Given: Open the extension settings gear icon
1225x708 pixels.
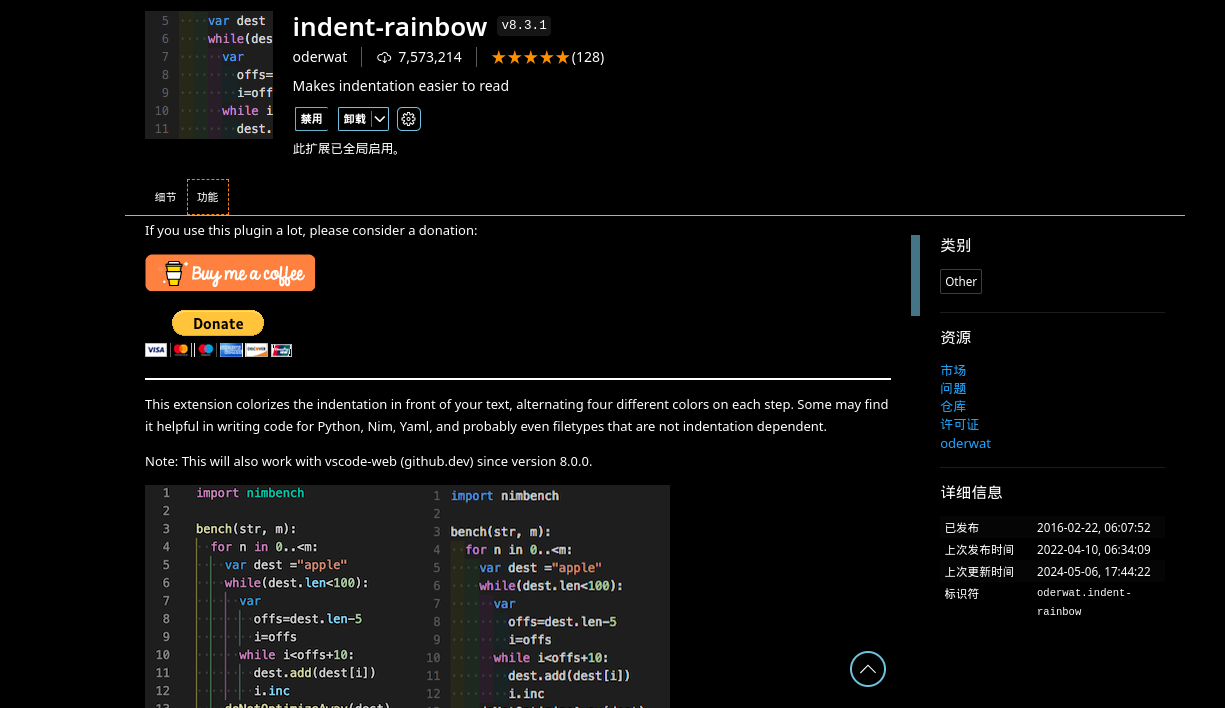Looking at the screenshot, I should click(408, 118).
